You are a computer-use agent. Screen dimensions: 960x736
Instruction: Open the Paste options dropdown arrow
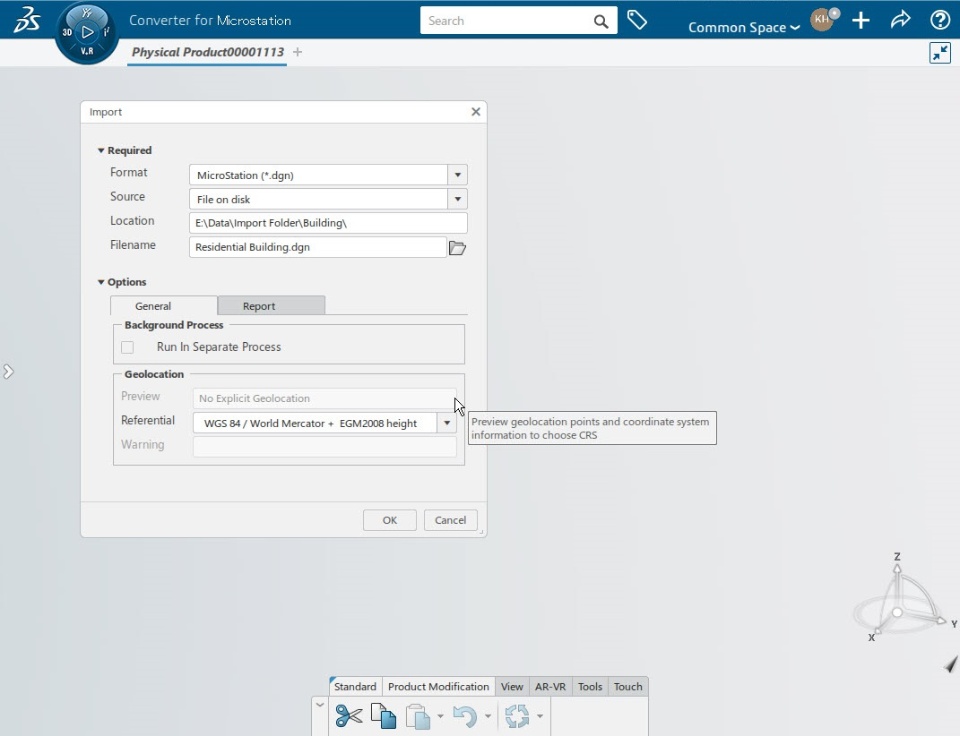(x=440, y=716)
